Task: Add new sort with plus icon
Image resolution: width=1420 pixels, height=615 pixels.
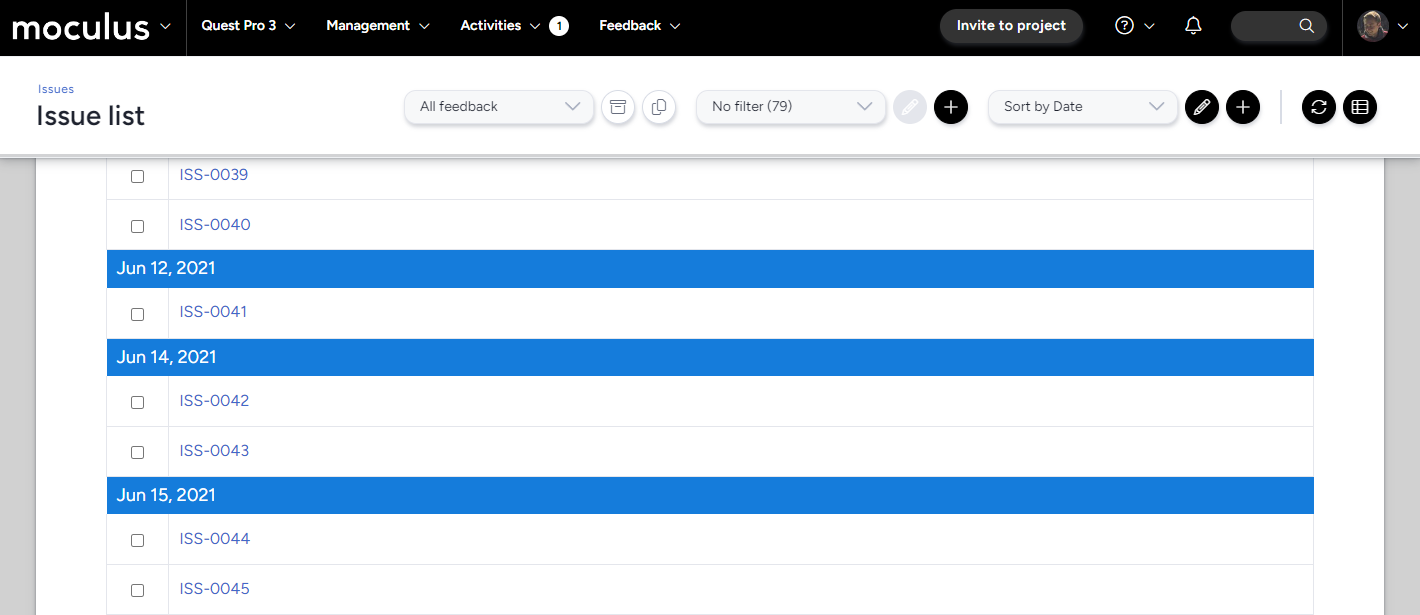Action: click(x=1242, y=107)
